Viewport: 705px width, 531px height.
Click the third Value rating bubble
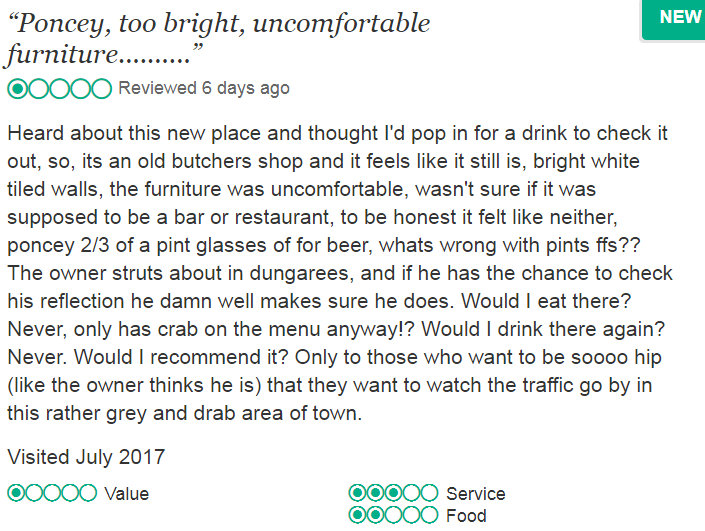(x=52, y=493)
